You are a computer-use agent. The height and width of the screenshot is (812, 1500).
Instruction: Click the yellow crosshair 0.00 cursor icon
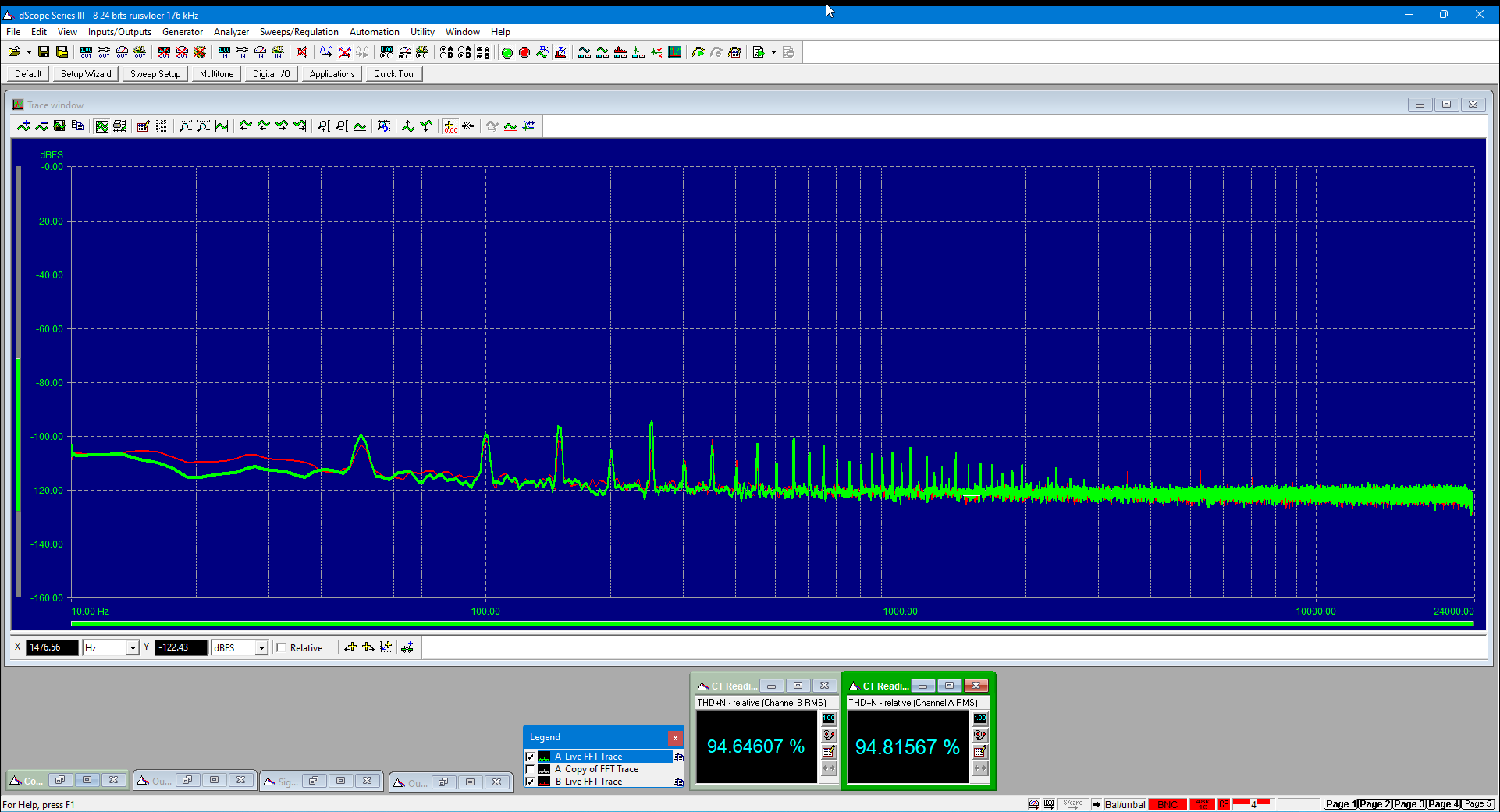[x=450, y=126]
